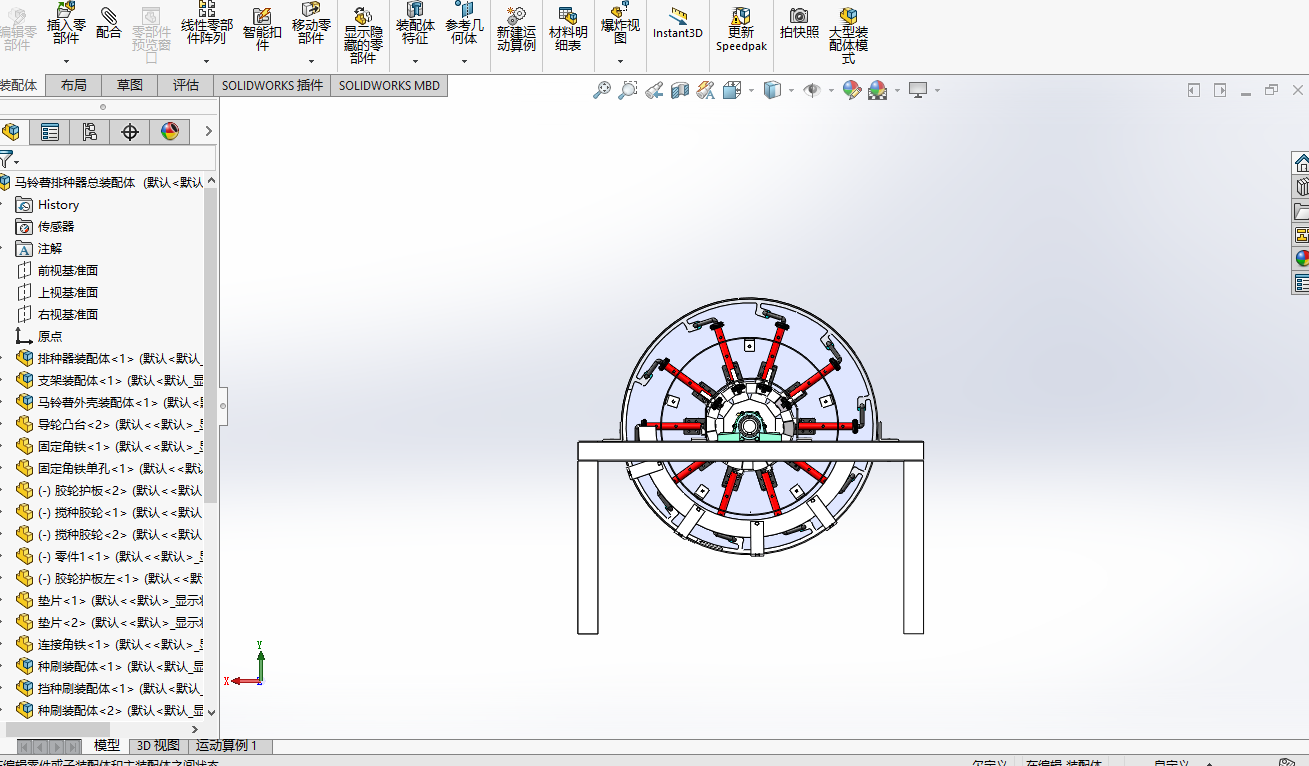Show more manager tabs with the arrow
Screen dimensions: 1309x766
pos(208,131)
